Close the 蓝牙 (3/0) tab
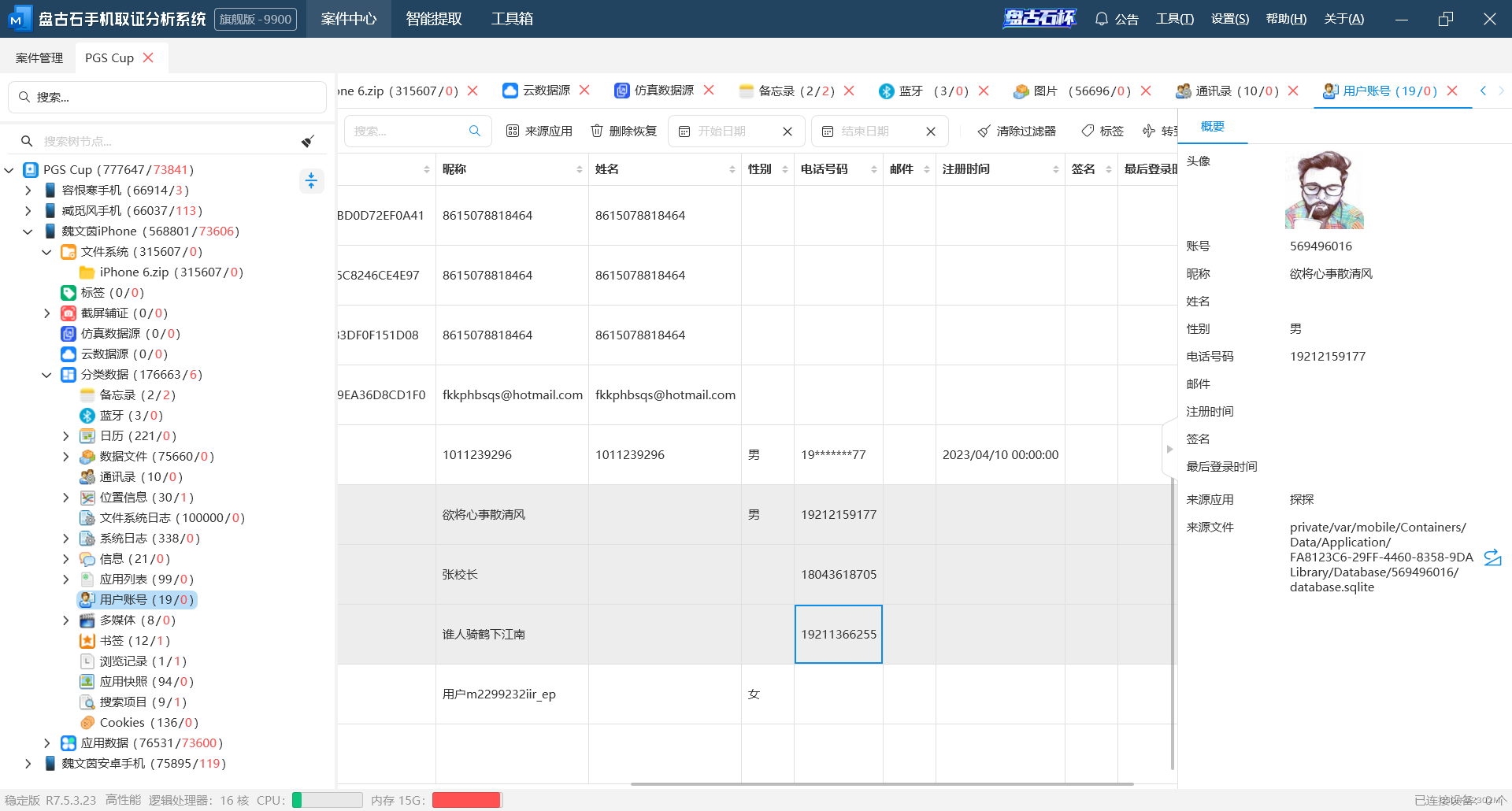Screen dimensions: 1512x811 tap(984, 91)
